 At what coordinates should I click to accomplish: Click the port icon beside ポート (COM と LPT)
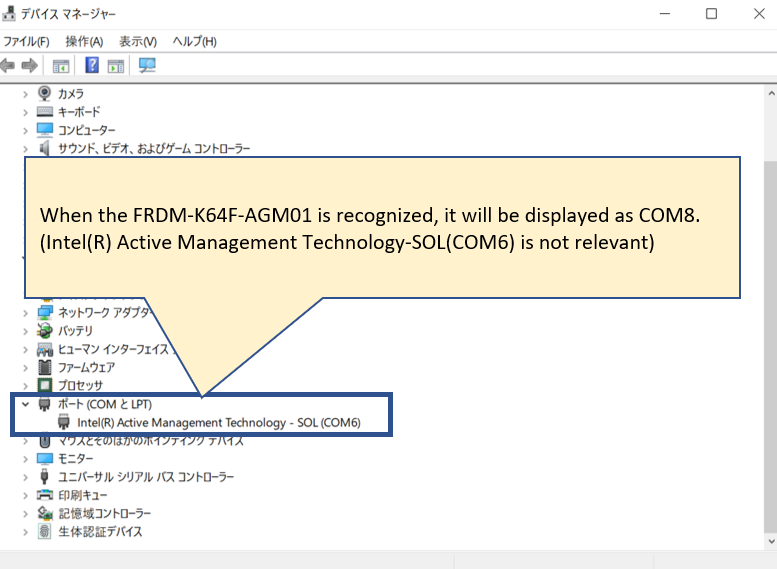pos(45,404)
